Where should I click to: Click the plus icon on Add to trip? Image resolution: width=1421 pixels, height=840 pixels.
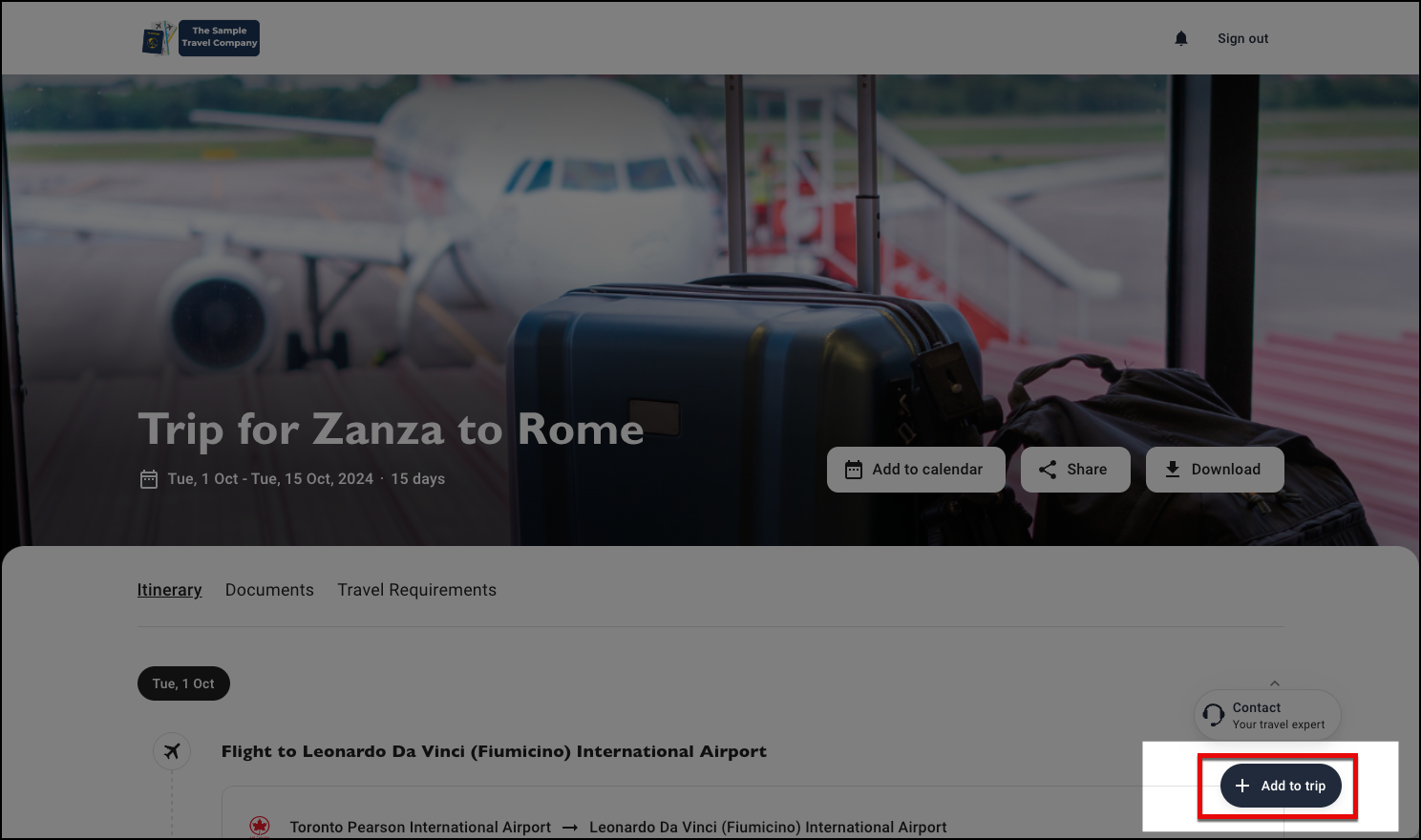pyautogui.click(x=1242, y=786)
